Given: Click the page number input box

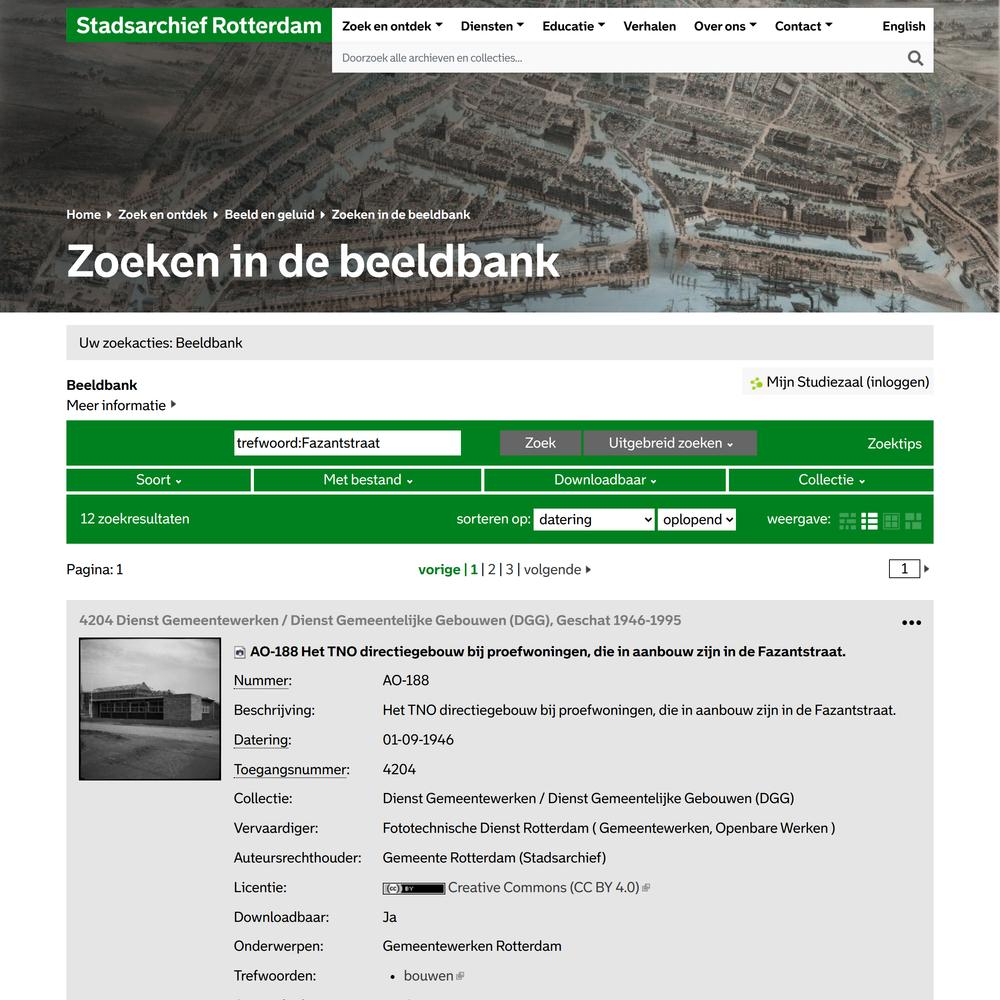Looking at the screenshot, I should pyautogui.click(x=904, y=568).
